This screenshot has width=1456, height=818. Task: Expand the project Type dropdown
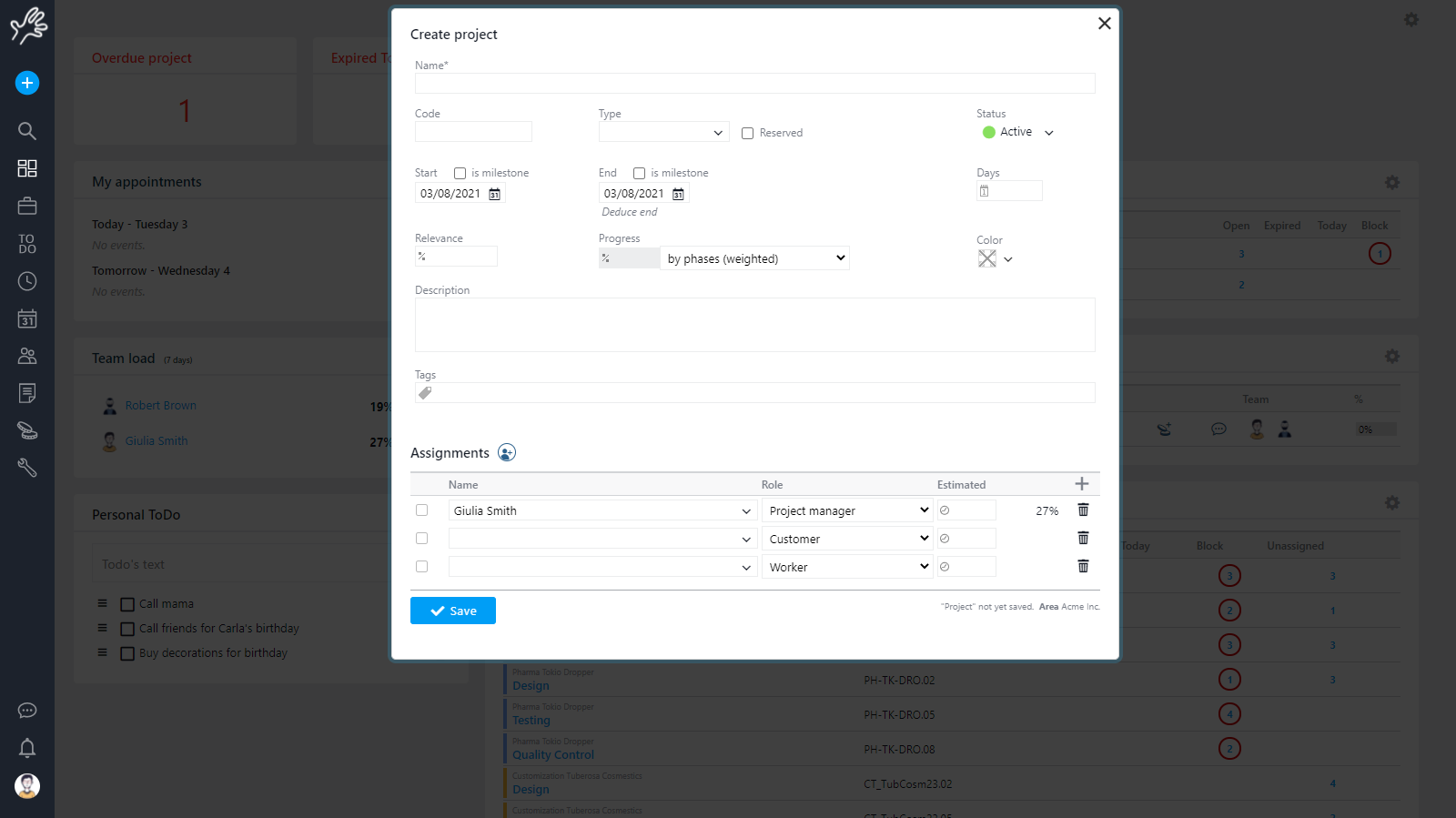point(663,133)
